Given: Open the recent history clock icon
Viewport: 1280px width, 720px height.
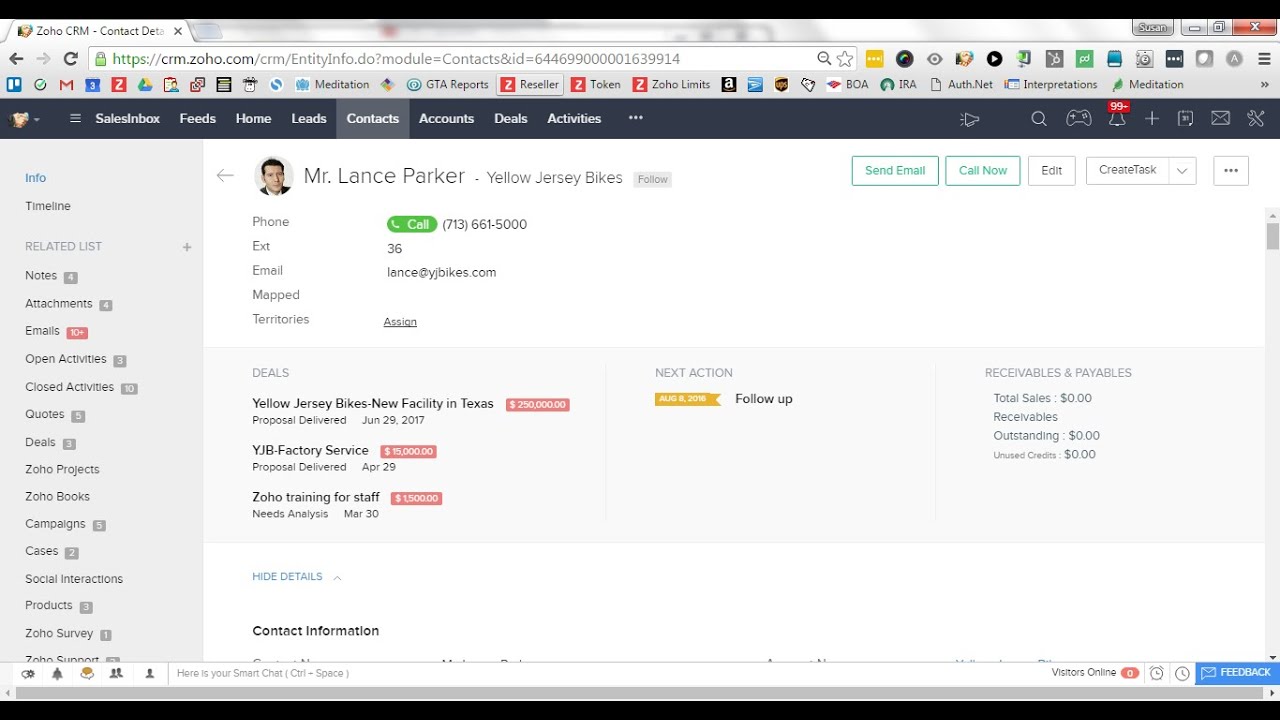Looking at the screenshot, I should [1182, 674].
